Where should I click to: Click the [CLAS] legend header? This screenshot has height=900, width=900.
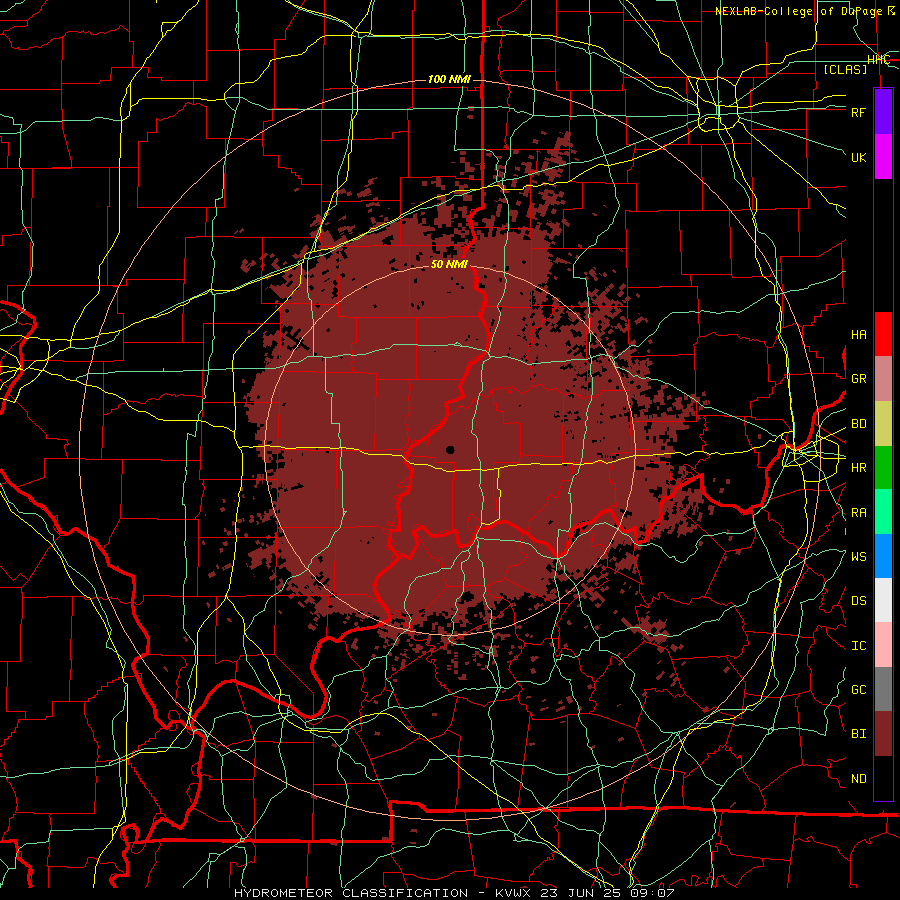pos(845,69)
